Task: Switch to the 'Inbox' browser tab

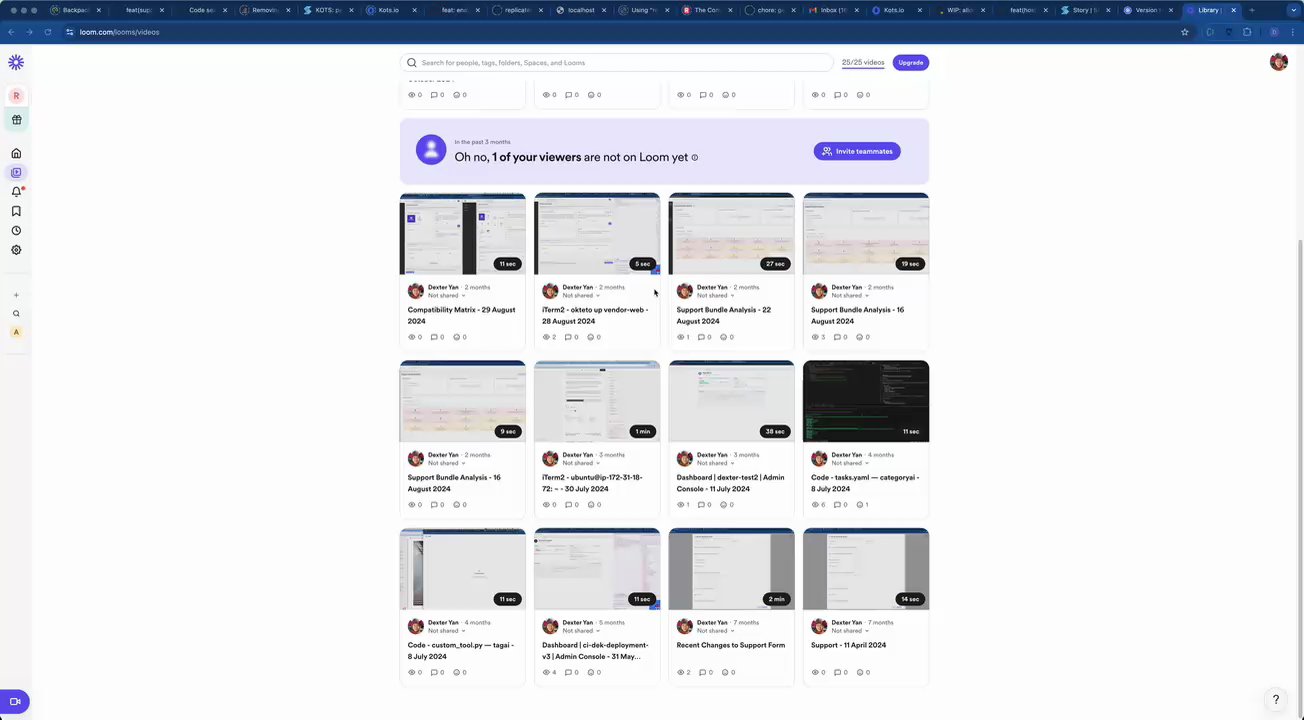Action: coord(835,10)
